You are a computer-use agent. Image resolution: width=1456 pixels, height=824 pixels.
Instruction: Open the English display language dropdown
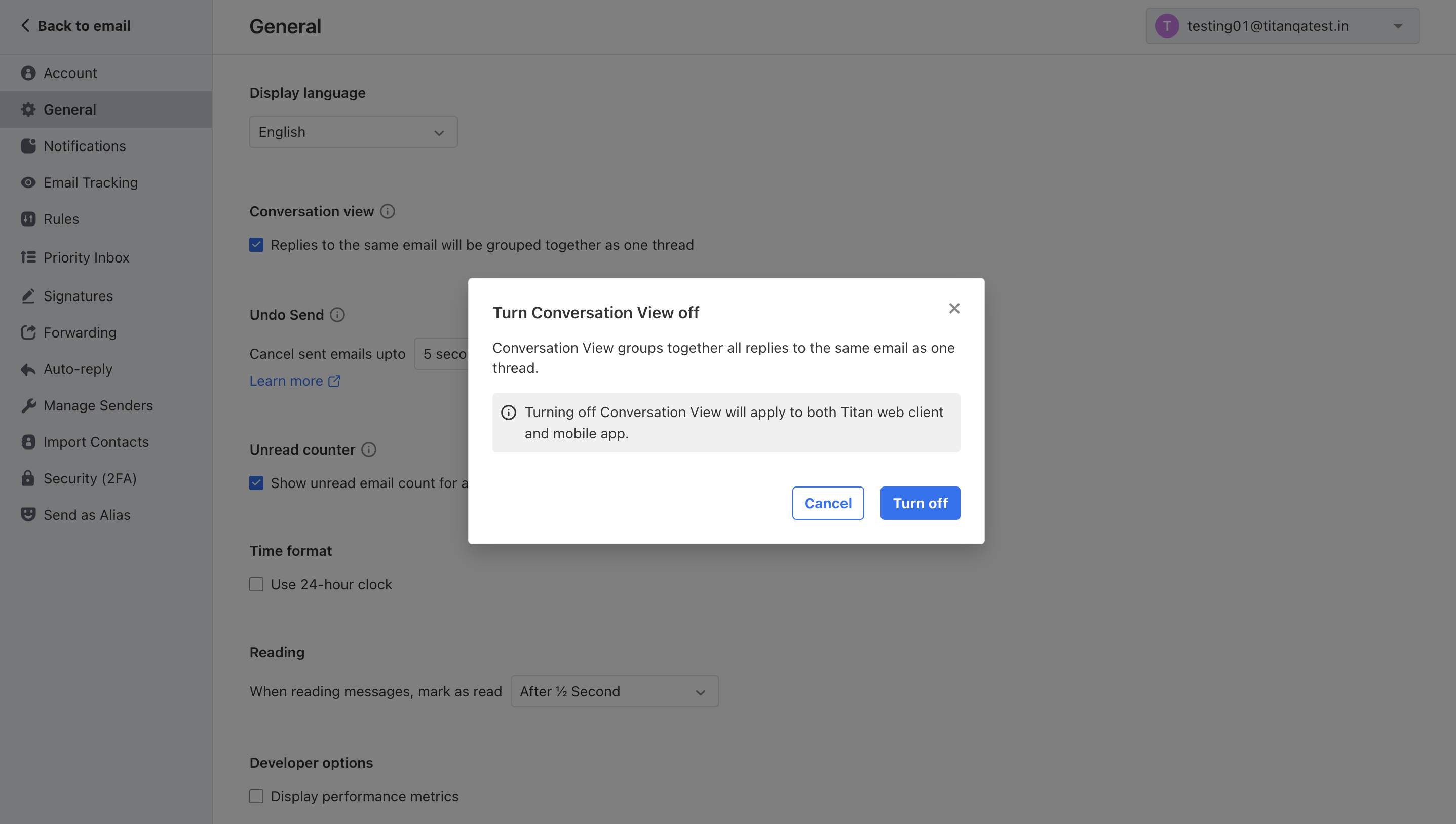[x=354, y=132]
